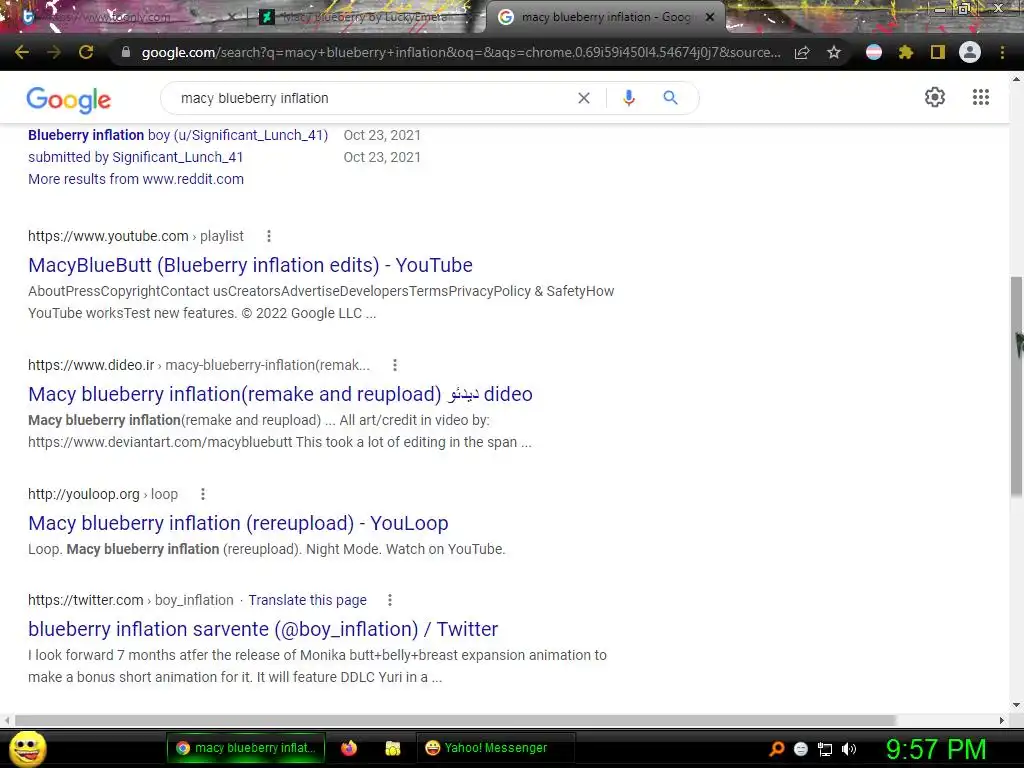The image size is (1024, 768).
Task: Reload the current page
Action: coord(86,52)
